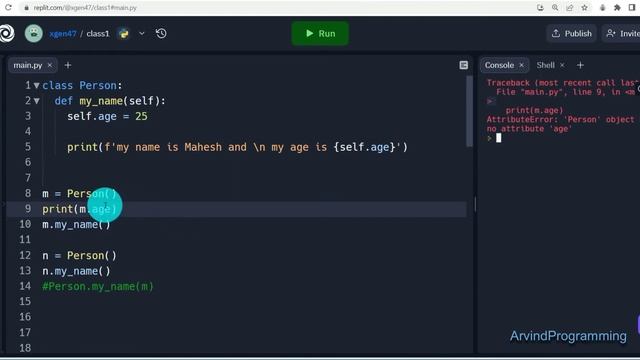640x360 pixels.
Task: Click the class1 repl name
Action: click(98, 33)
